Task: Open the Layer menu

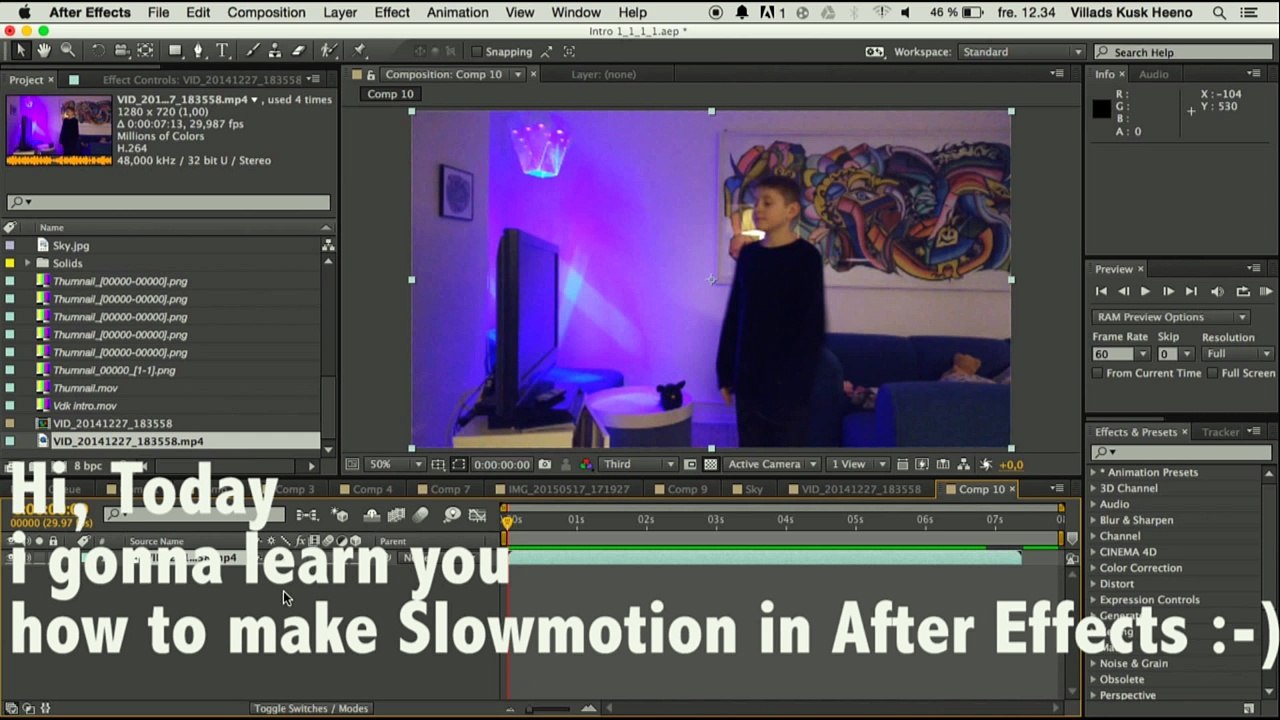Action: coord(340,12)
